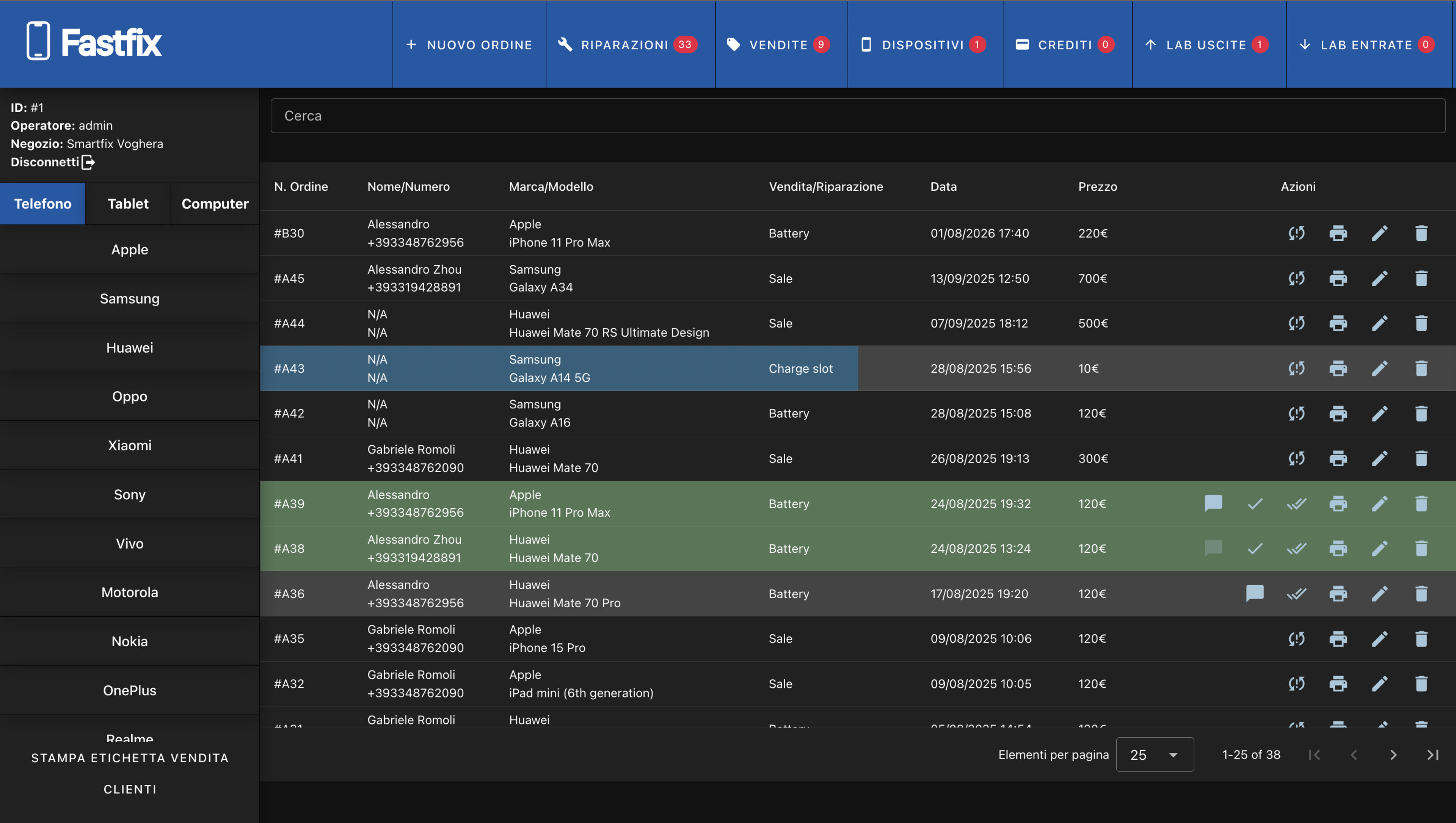Open message icon for order #A39
Viewport: 1456px width, 823px height.
pos(1213,503)
